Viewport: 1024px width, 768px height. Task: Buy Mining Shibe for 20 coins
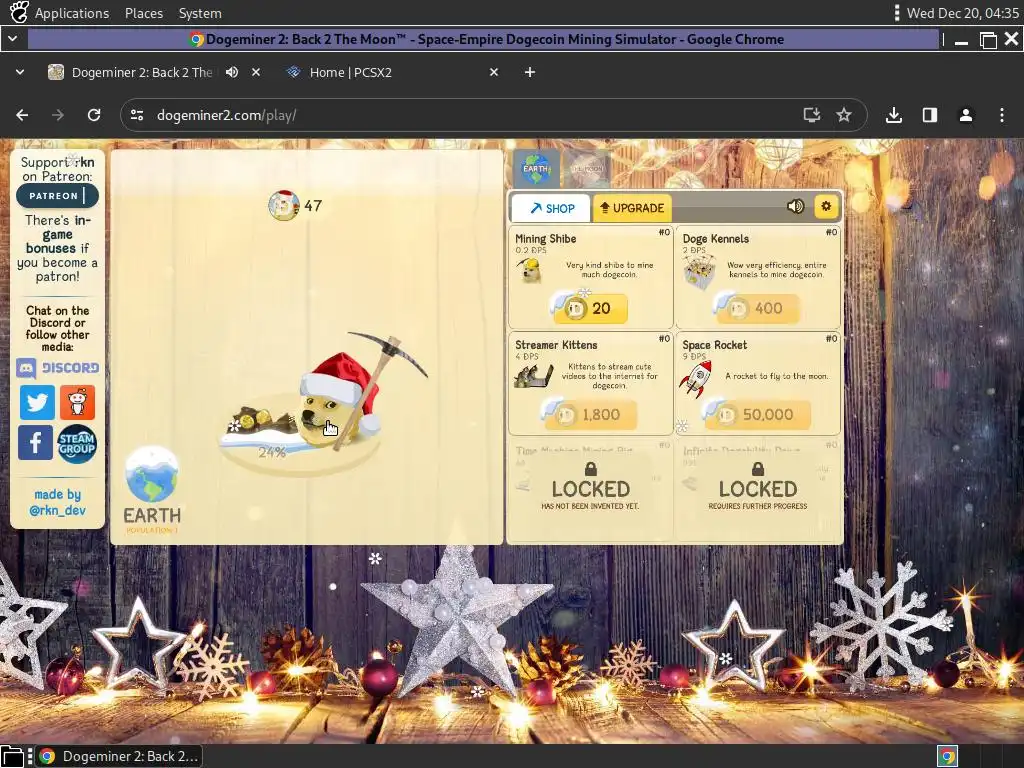tap(590, 308)
